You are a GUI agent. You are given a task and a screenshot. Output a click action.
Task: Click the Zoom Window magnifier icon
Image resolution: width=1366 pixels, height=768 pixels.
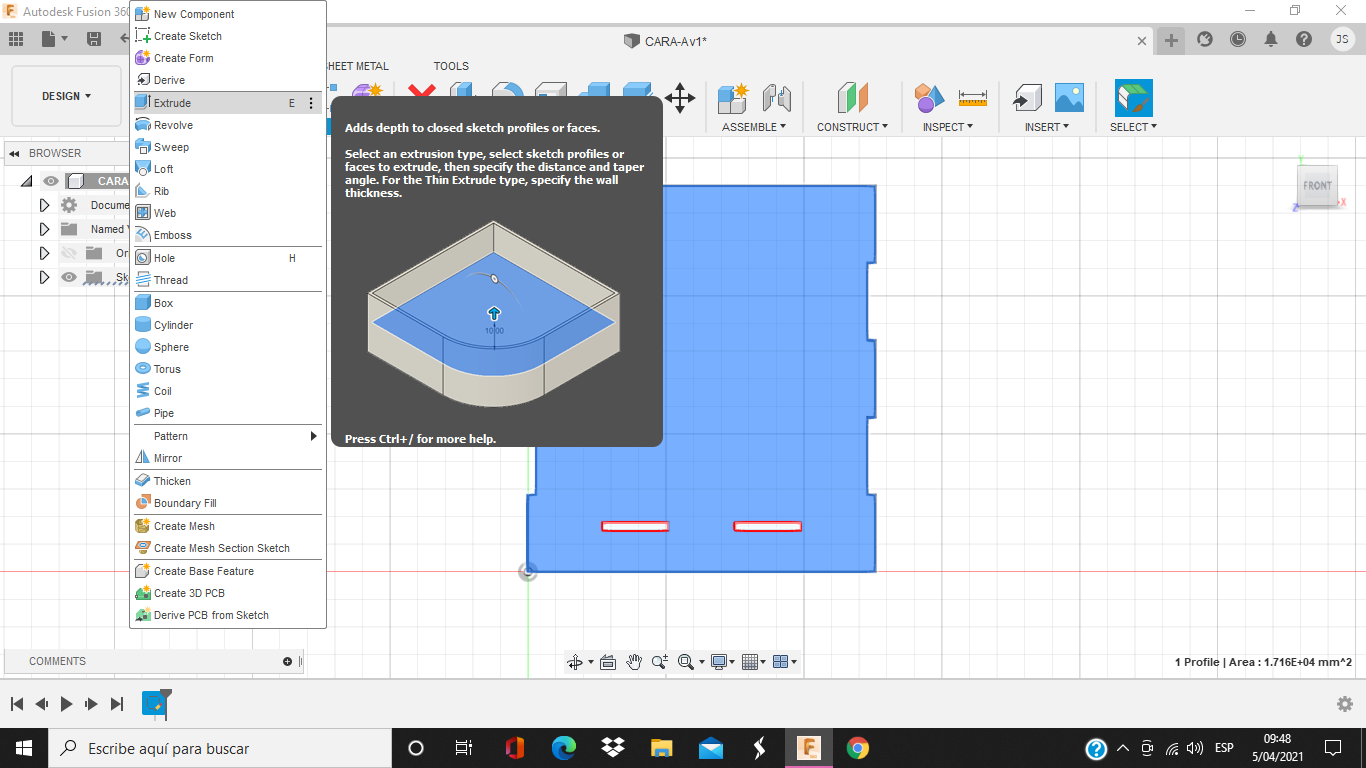pos(660,662)
